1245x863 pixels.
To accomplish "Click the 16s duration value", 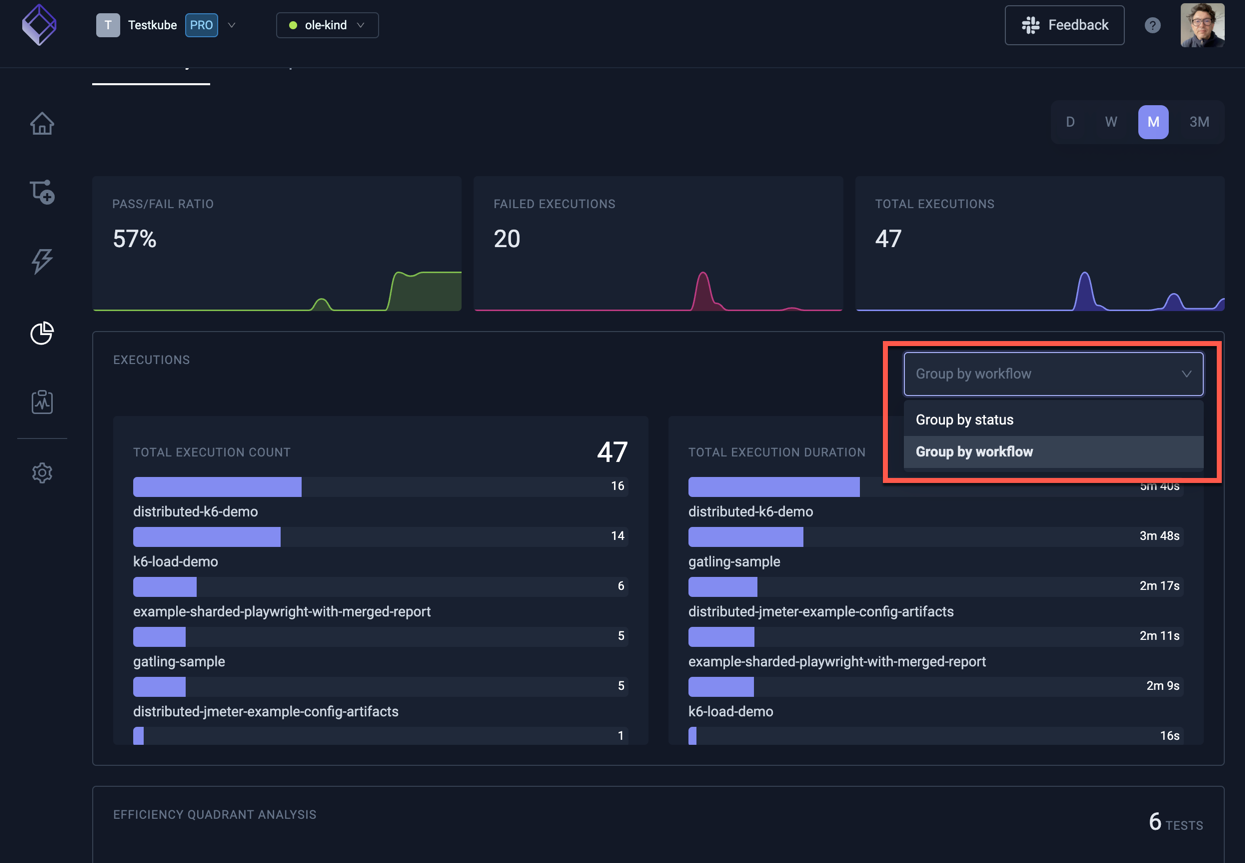I will 1169,736.
